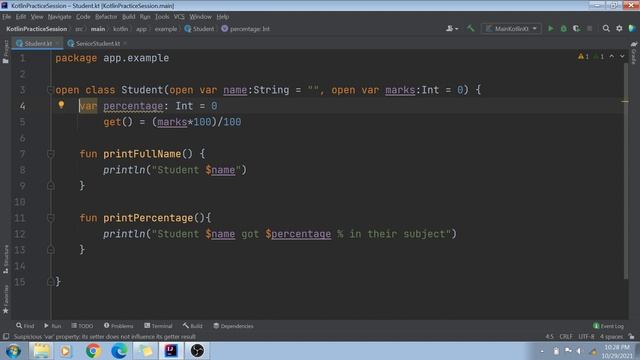Toggle the Gradle side panel

pos(634,52)
